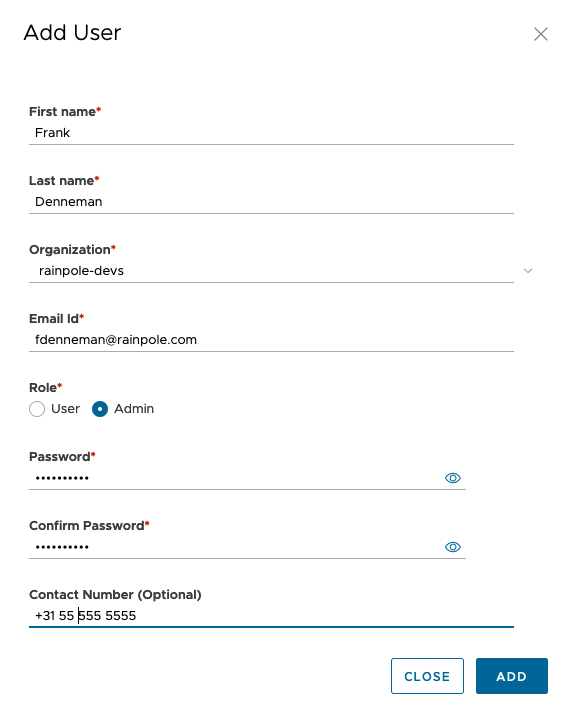The height and width of the screenshot is (714, 569).
Task: Click the User label text
Action: pos(66,409)
